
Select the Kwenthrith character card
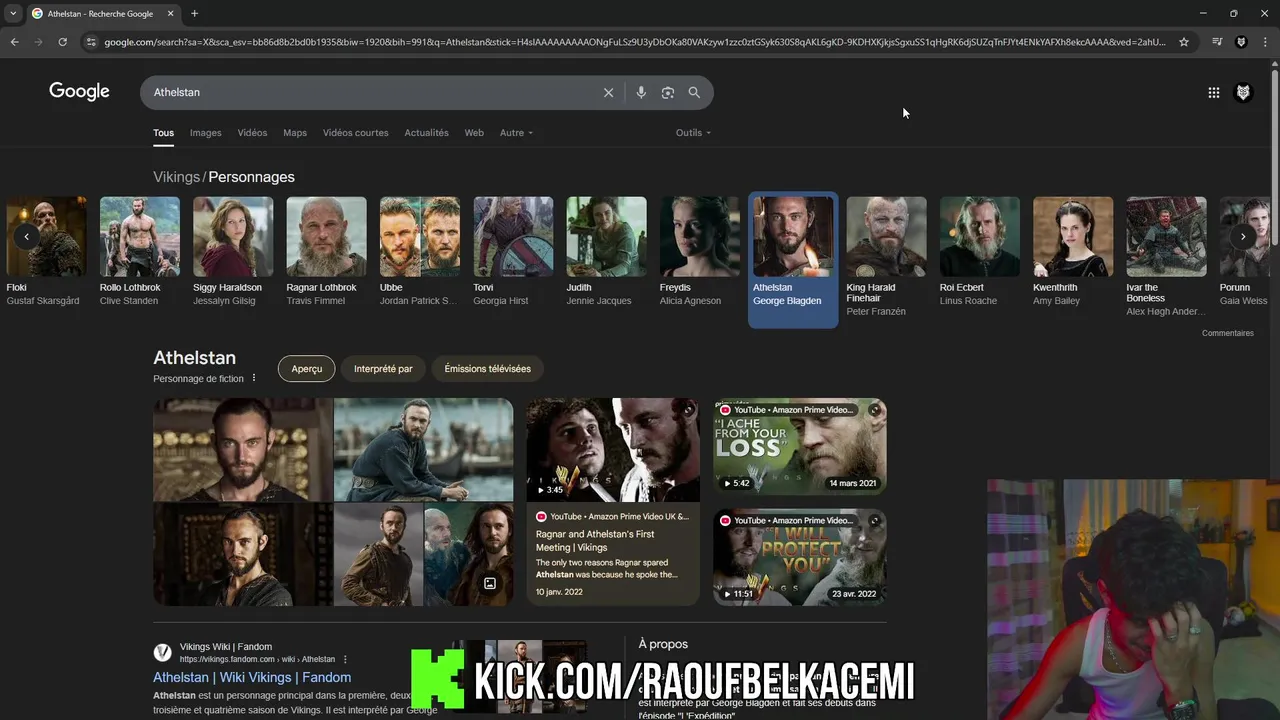pos(1073,252)
